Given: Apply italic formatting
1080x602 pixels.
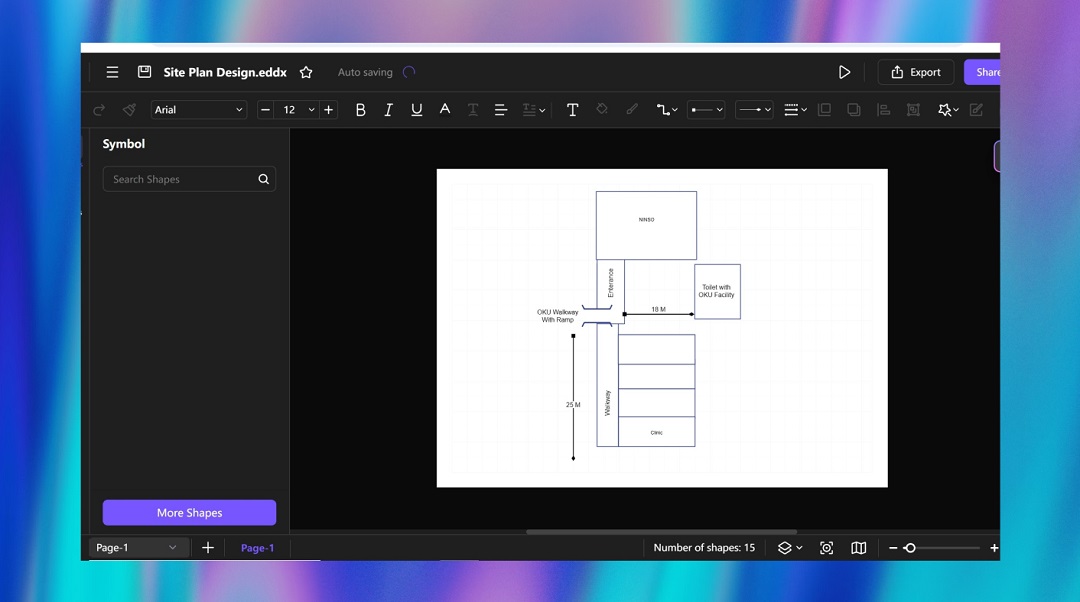Looking at the screenshot, I should 389,110.
